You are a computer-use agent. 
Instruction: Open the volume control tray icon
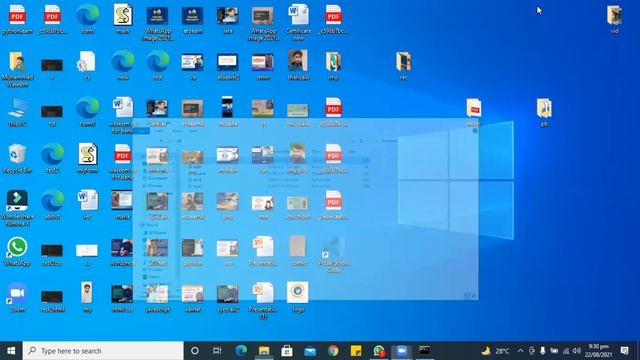pos(577,351)
